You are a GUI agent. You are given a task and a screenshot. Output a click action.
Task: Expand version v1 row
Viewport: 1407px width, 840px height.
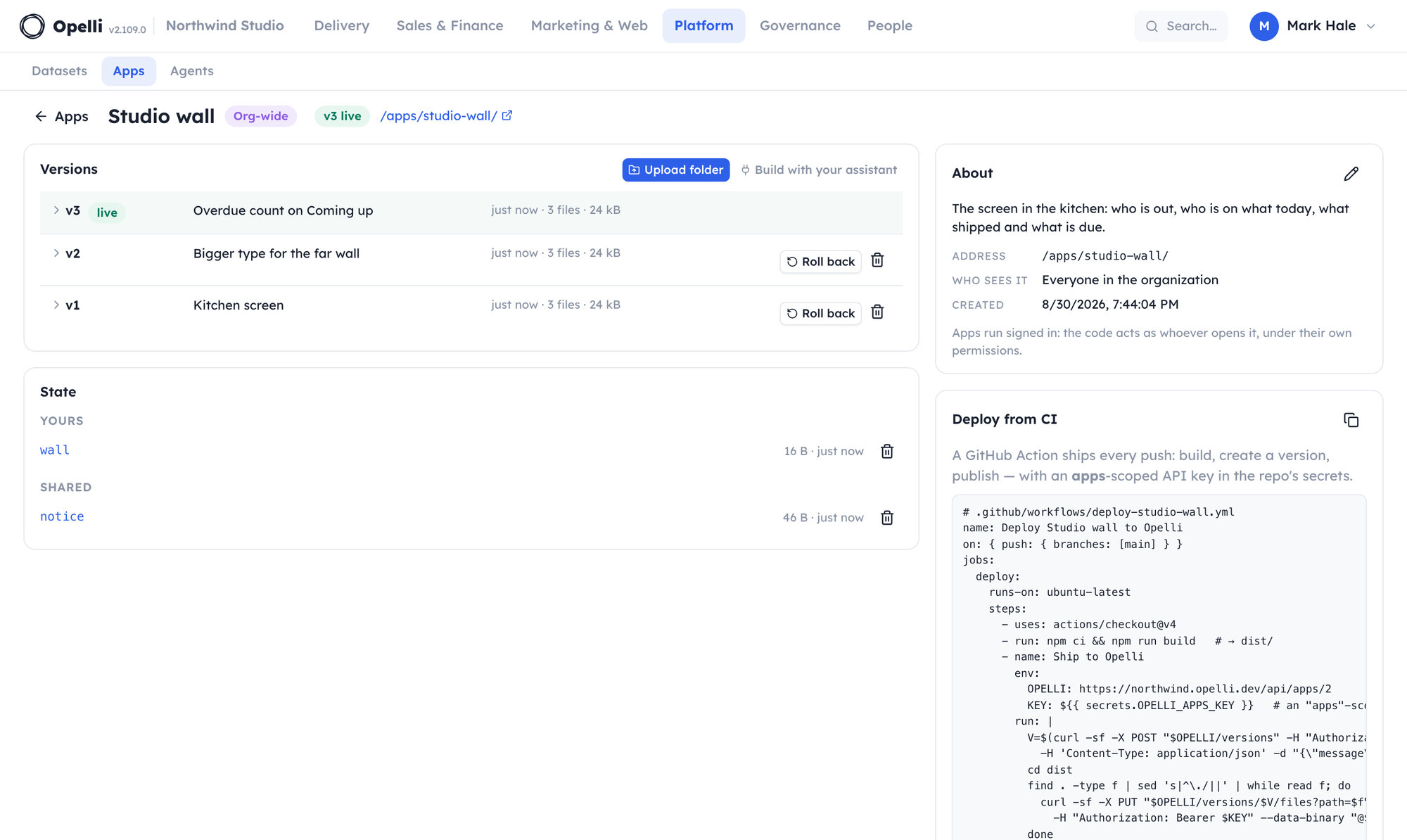[x=56, y=305]
